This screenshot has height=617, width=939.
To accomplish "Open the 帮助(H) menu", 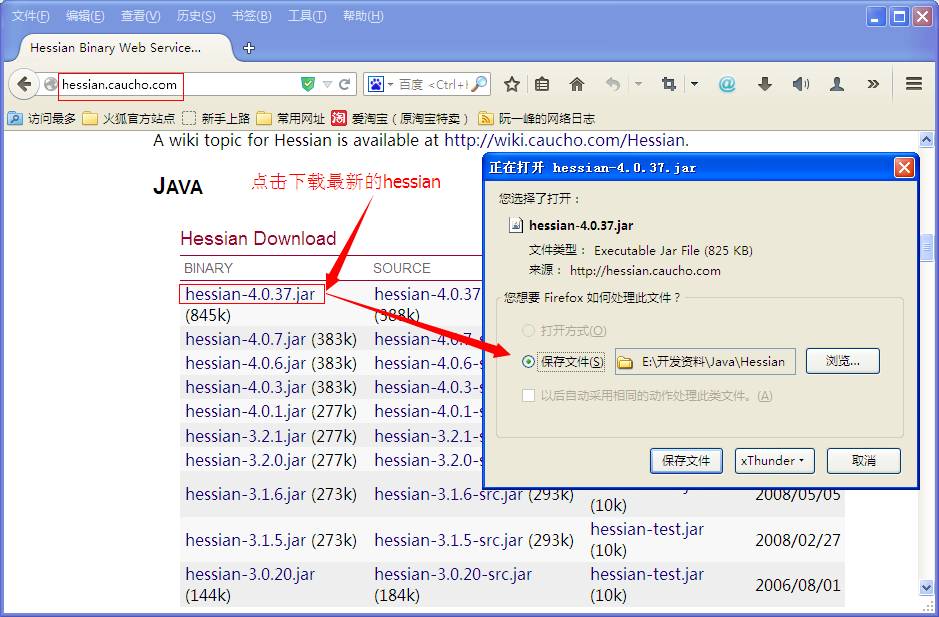I will tap(363, 16).
